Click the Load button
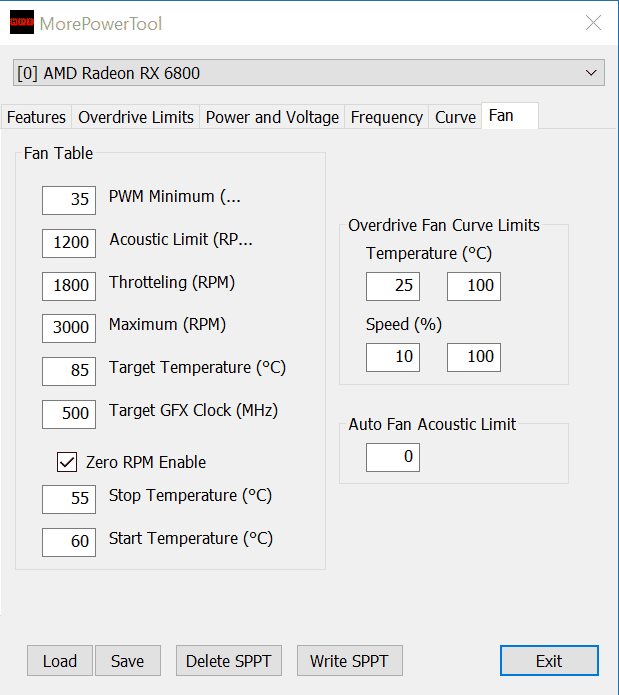This screenshot has height=695, width=619. coord(60,660)
